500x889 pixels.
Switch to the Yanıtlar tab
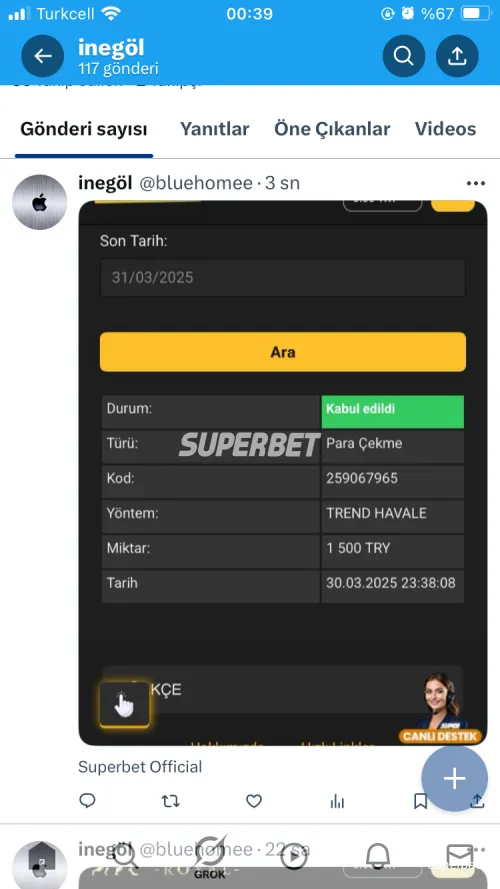[214, 129]
